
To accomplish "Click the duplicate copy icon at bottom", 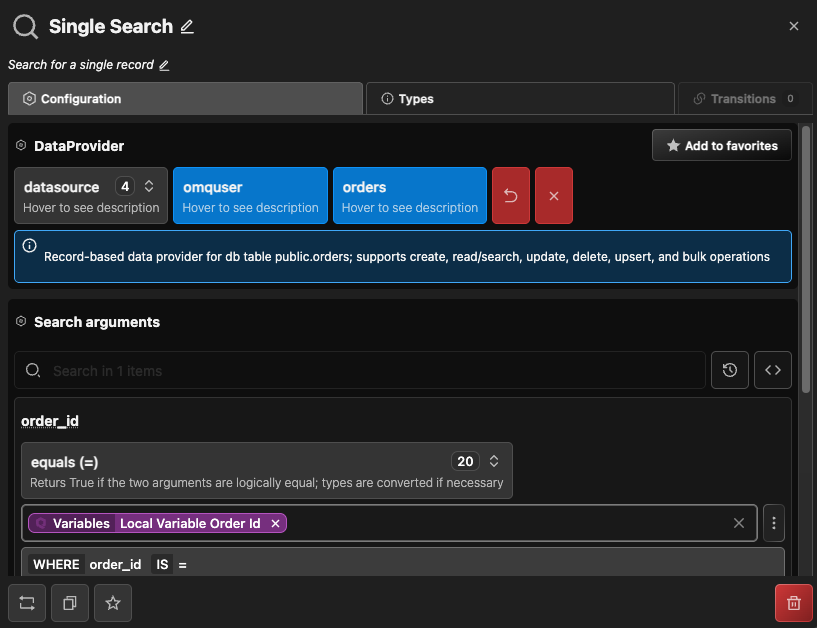I will tap(70, 603).
